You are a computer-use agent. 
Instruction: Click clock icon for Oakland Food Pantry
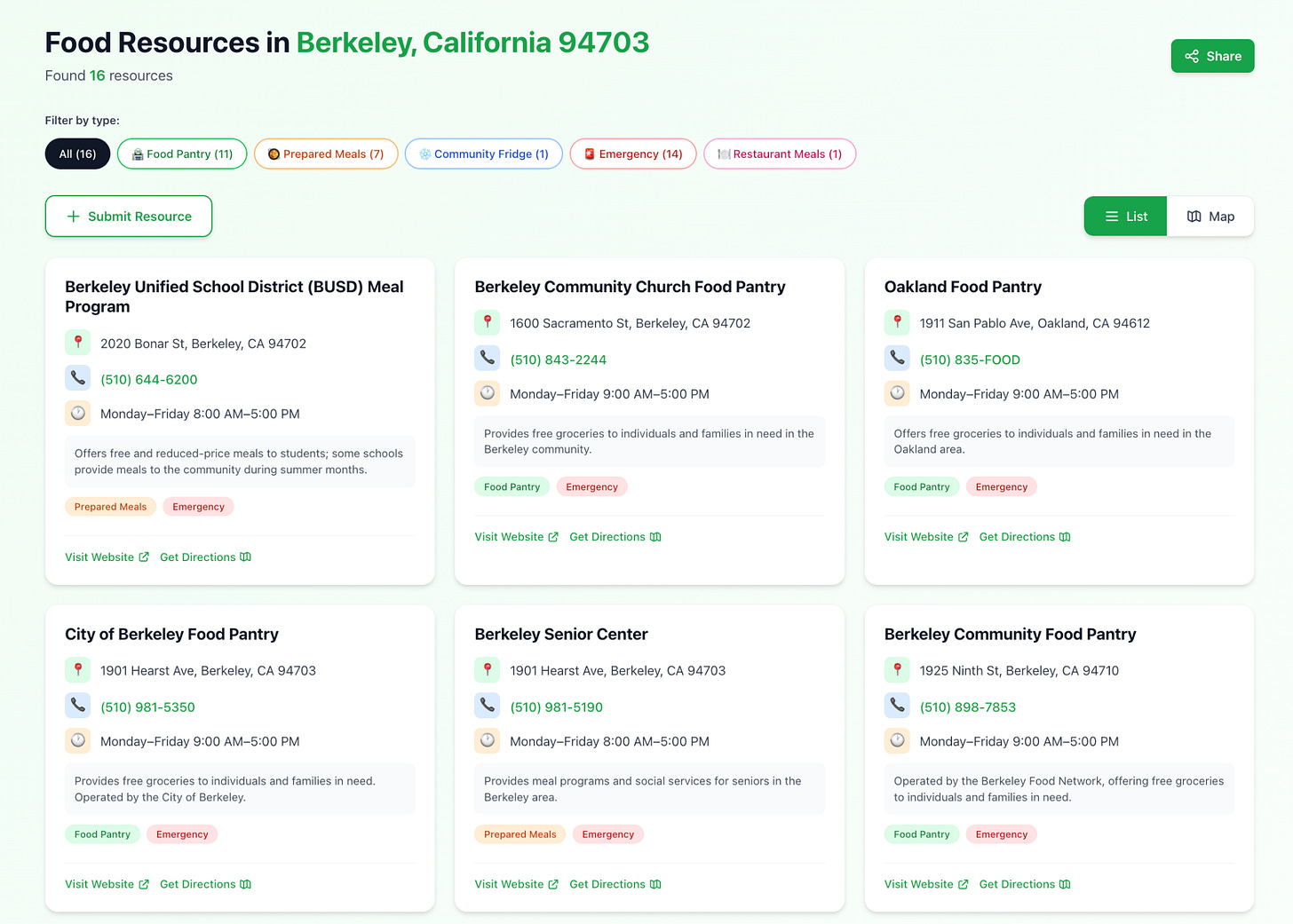[x=897, y=393]
